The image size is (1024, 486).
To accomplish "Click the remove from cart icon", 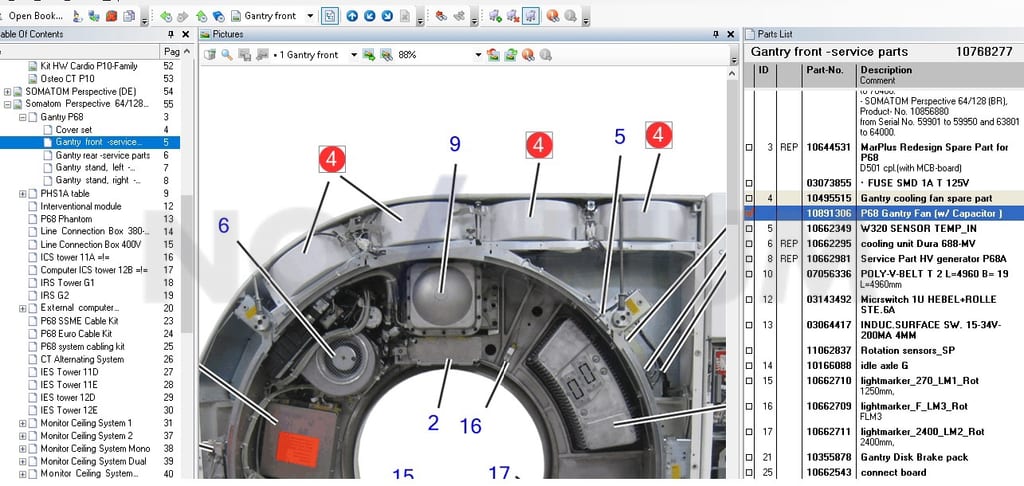I will click(513, 16).
